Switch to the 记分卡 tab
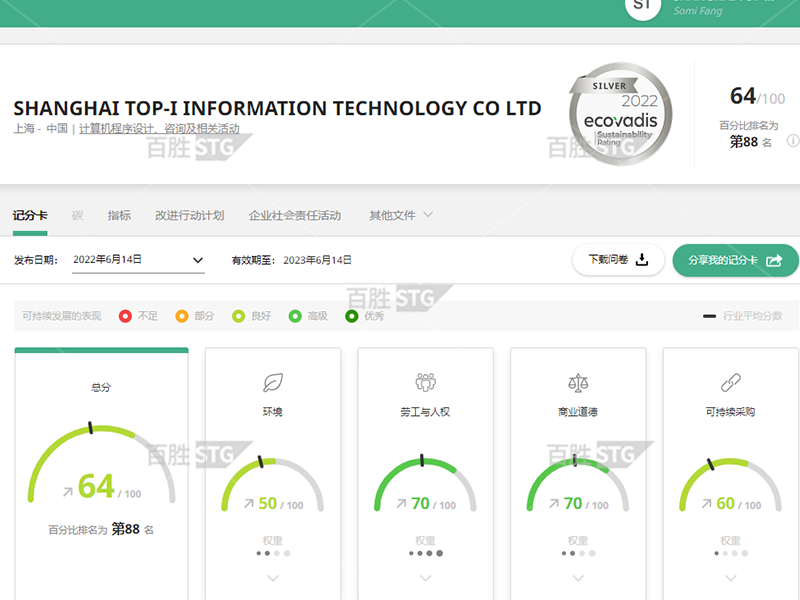The width and height of the screenshot is (800, 600). pyautogui.click(x=30, y=215)
